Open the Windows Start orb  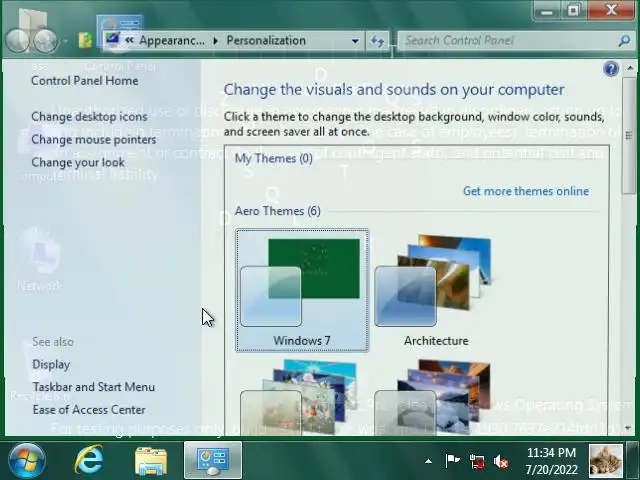[27, 461]
